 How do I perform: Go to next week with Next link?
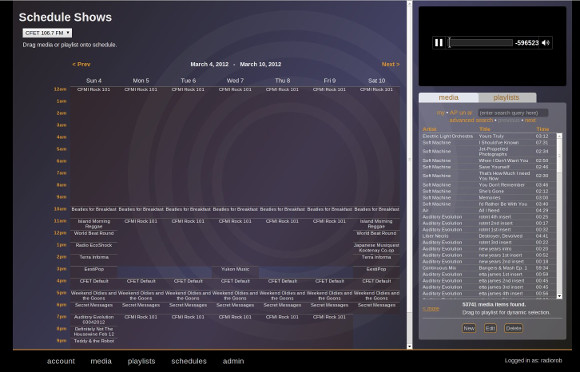click(x=391, y=64)
